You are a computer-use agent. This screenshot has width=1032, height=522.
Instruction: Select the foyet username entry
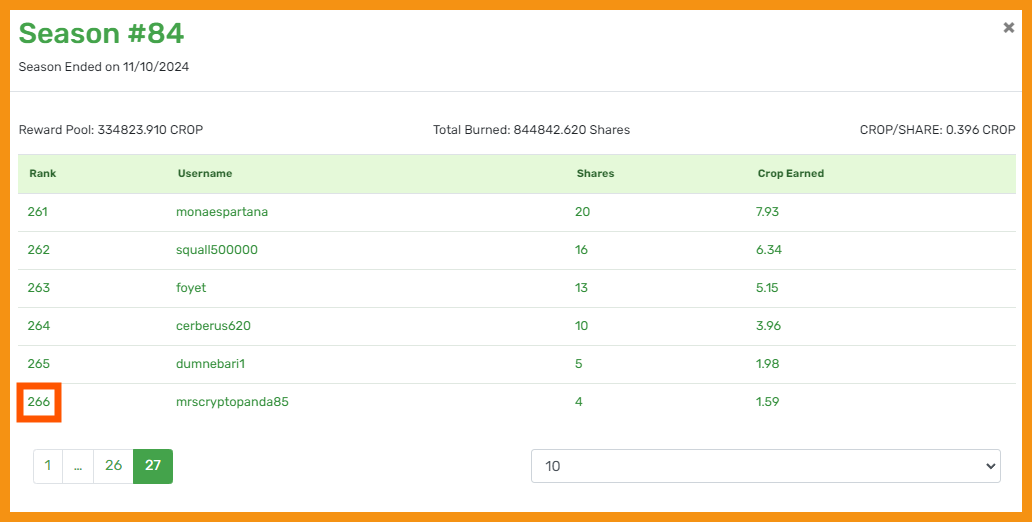click(191, 288)
